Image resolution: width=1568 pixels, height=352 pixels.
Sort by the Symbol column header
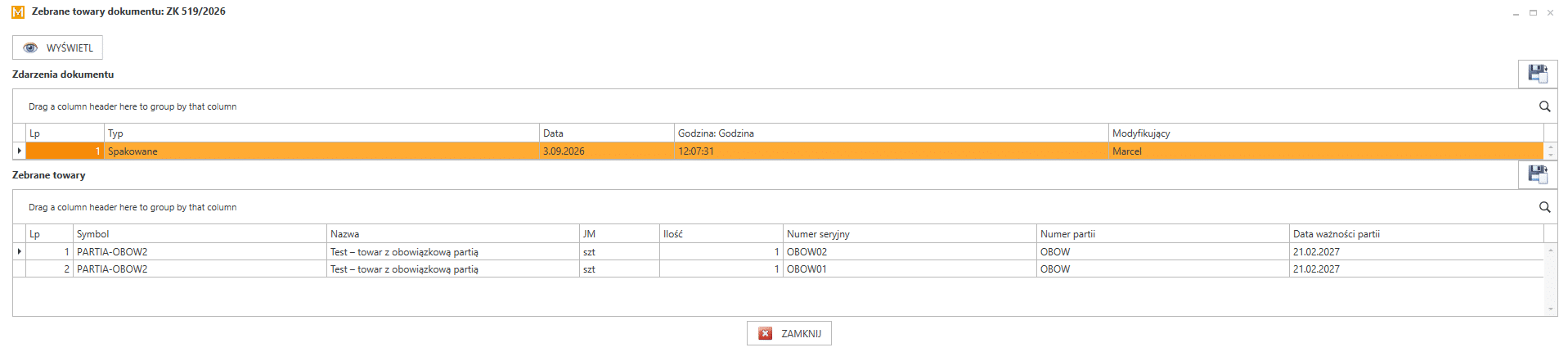click(200, 233)
